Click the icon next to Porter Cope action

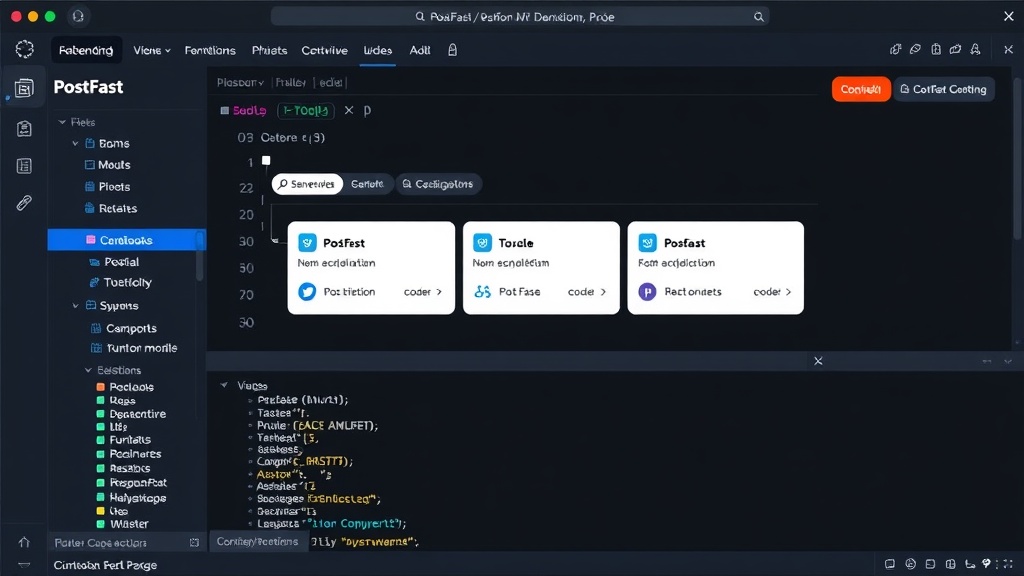click(x=194, y=543)
